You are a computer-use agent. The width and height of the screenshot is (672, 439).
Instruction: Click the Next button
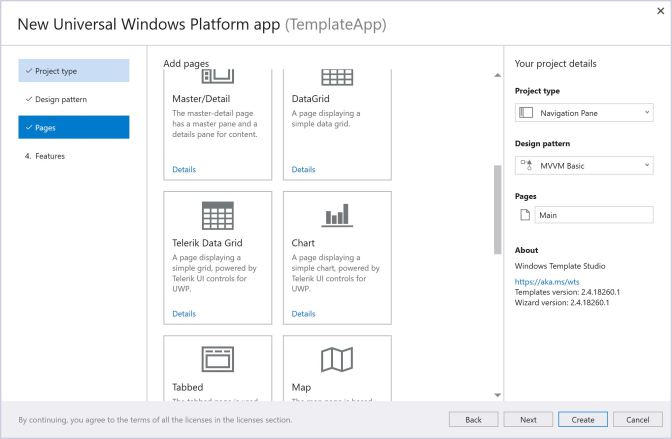[528, 420]
